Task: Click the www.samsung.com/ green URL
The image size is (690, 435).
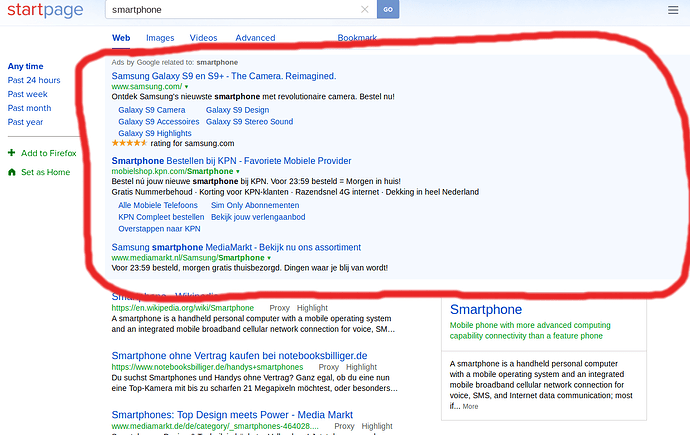Action: 147,87
